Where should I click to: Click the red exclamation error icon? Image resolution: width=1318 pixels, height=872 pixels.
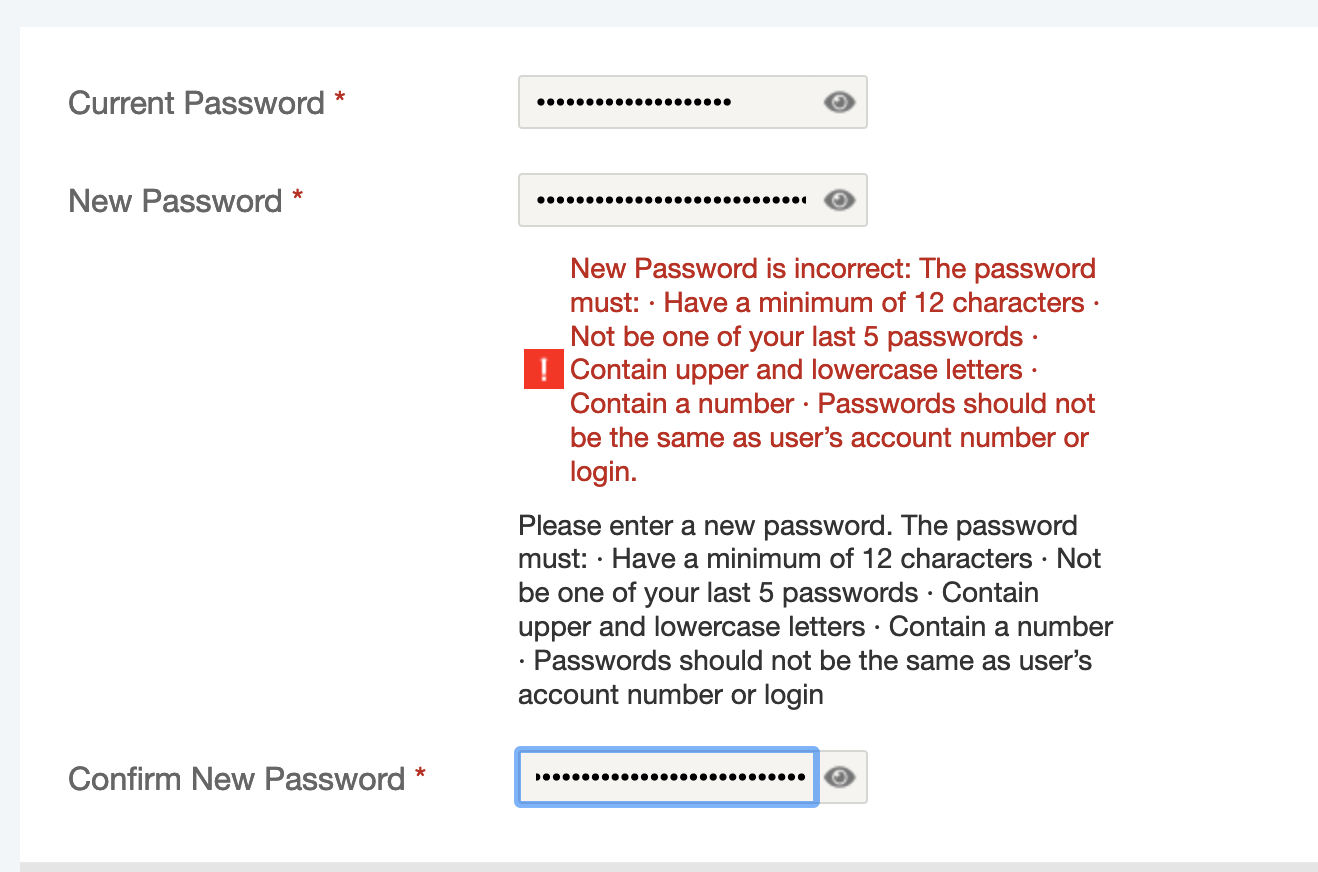pos(543,370)
